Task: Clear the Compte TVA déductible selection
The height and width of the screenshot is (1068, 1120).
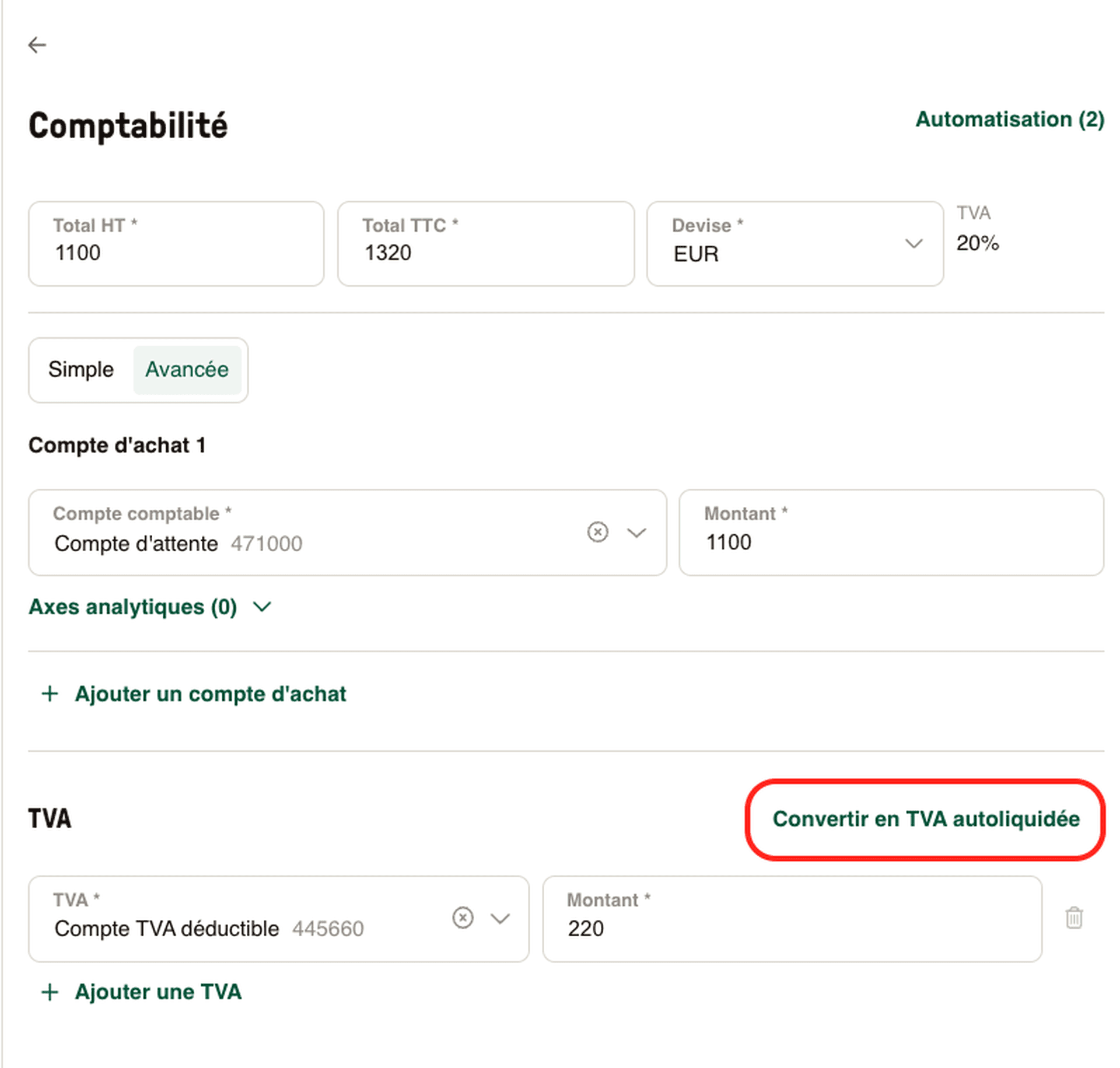Action: 463,918
